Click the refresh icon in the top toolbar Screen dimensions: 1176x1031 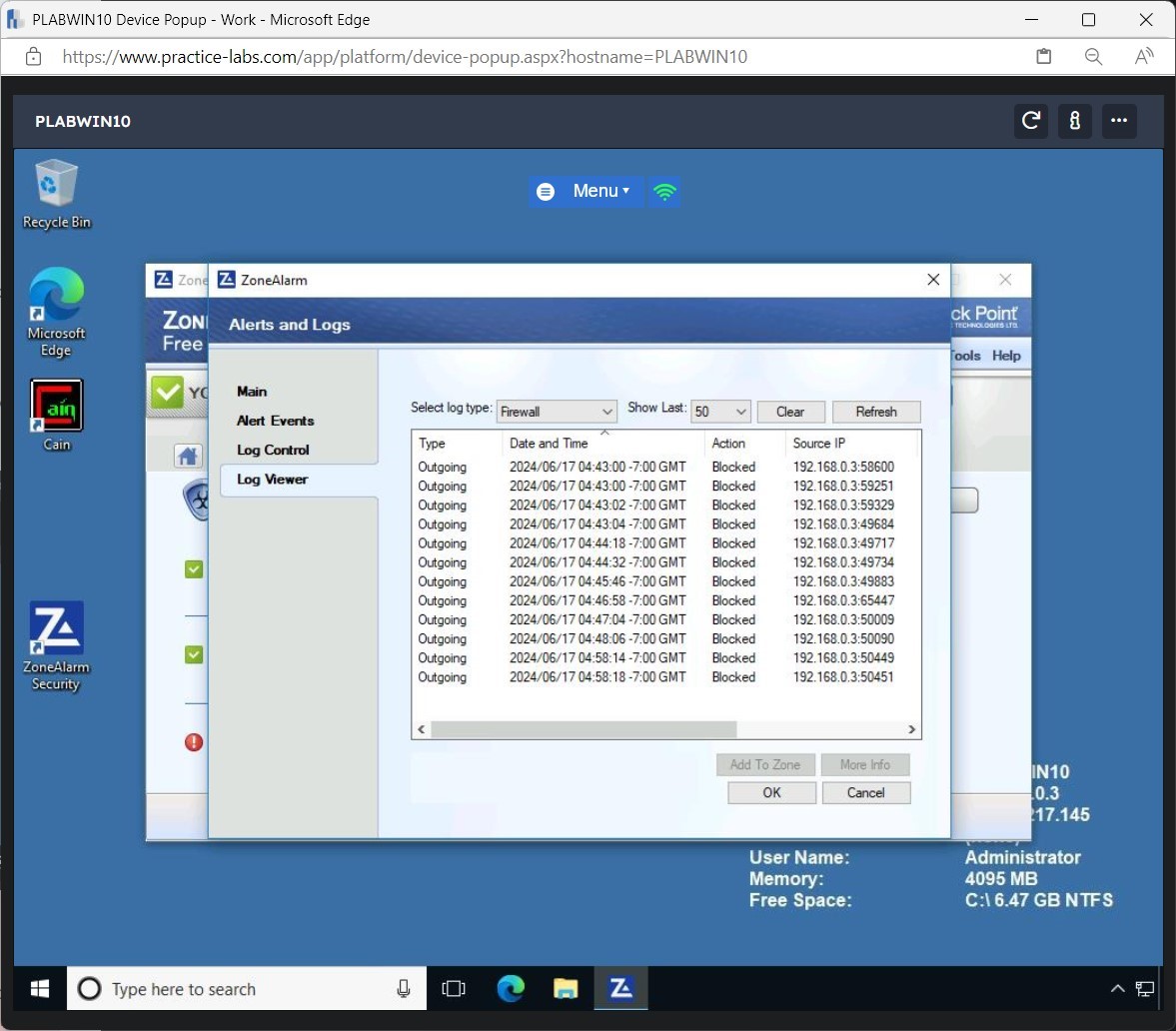click(1030, 121)
